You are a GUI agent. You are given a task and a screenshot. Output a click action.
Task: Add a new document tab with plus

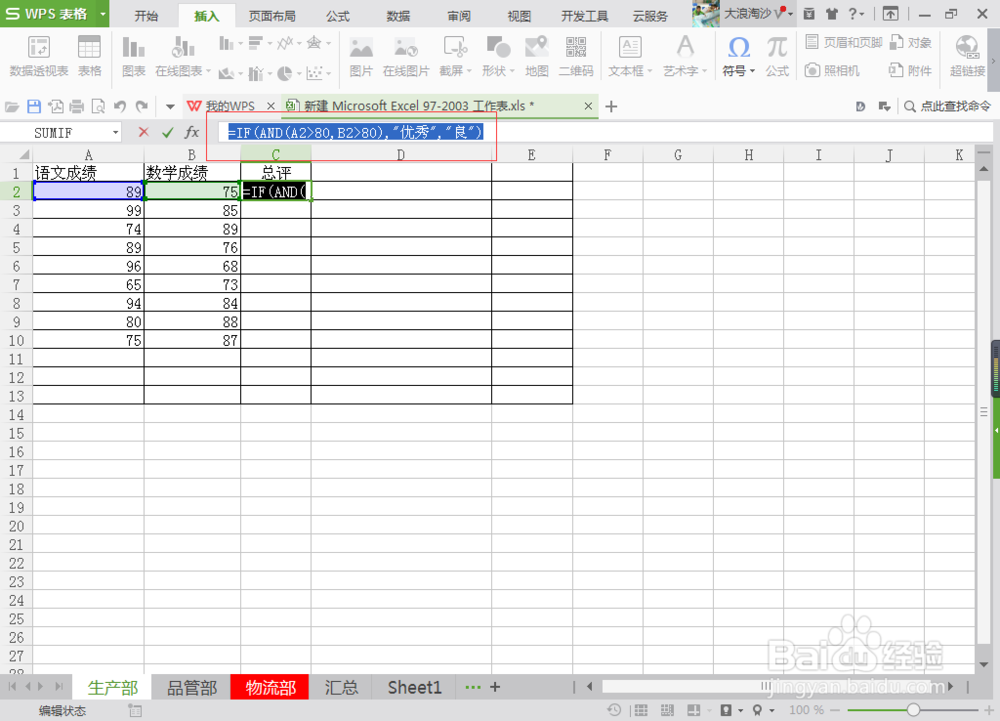611,106
